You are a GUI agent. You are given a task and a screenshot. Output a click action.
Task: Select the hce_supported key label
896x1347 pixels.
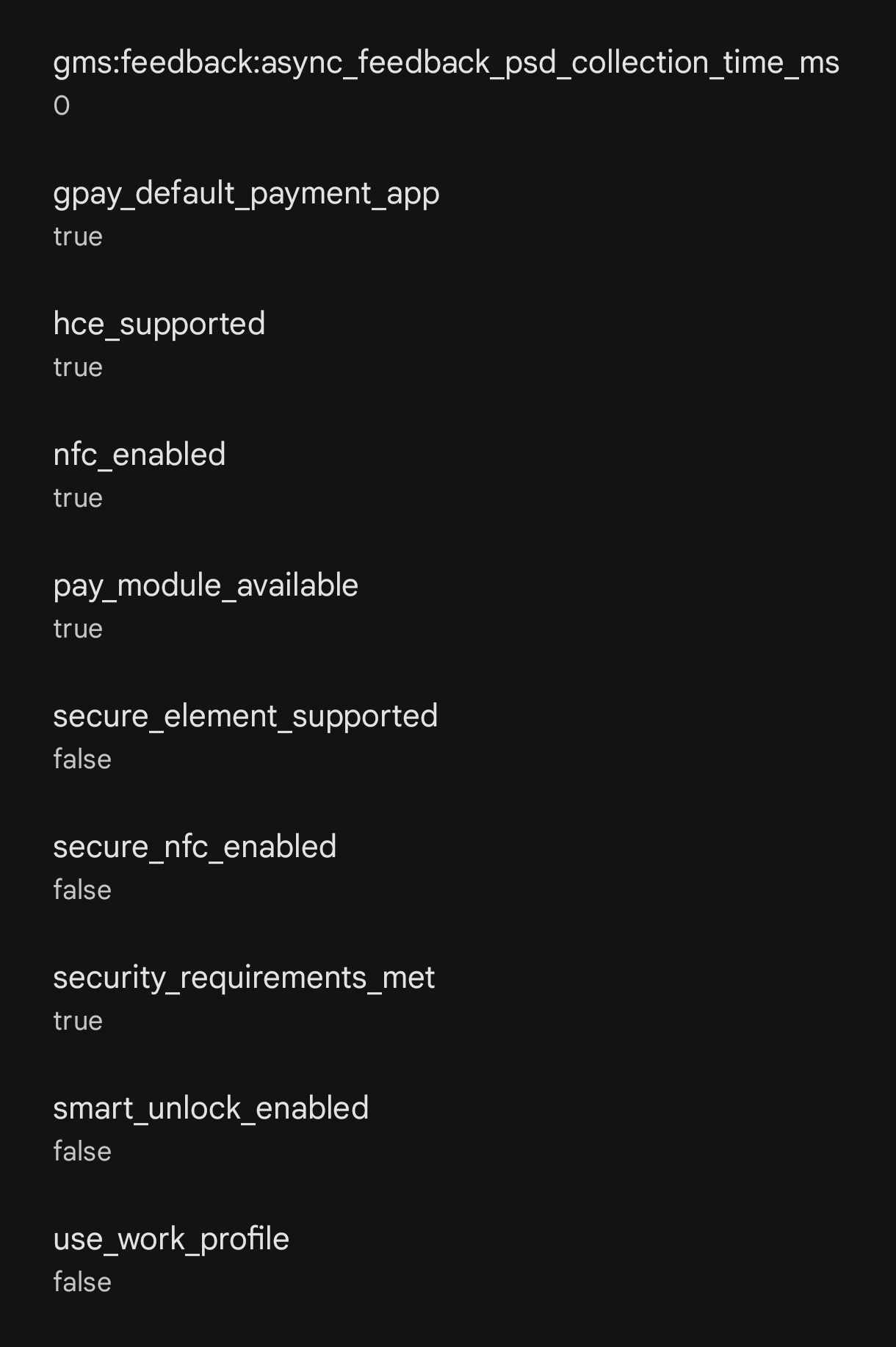159,325
